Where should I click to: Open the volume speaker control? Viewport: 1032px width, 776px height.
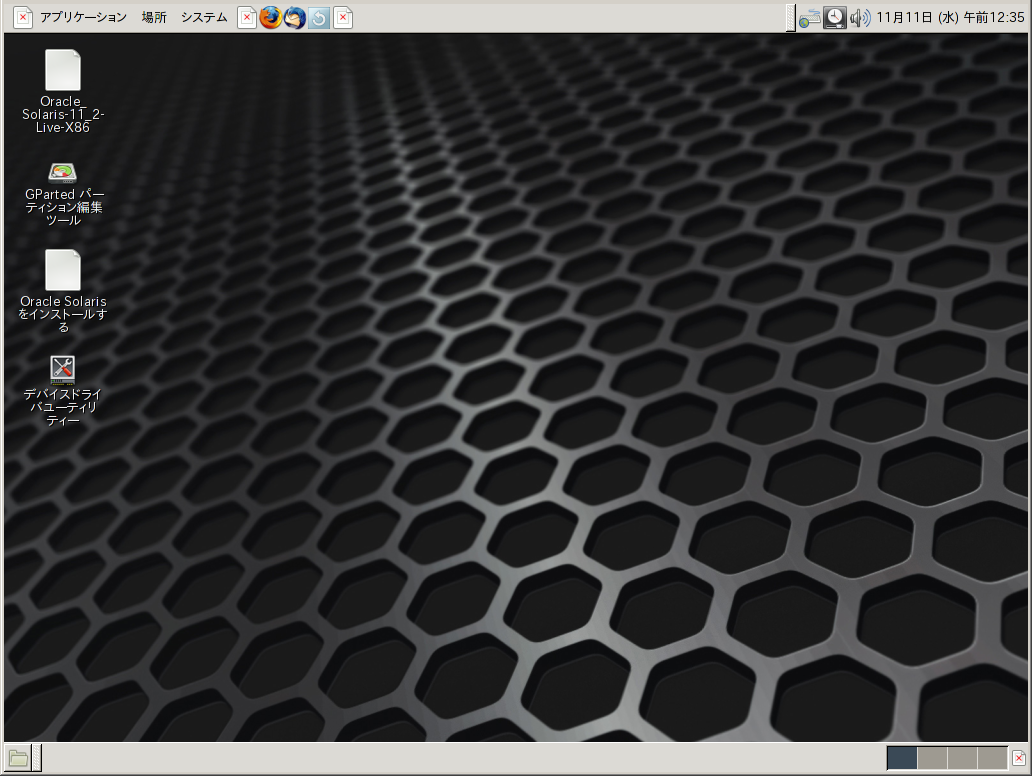point(860,18)
